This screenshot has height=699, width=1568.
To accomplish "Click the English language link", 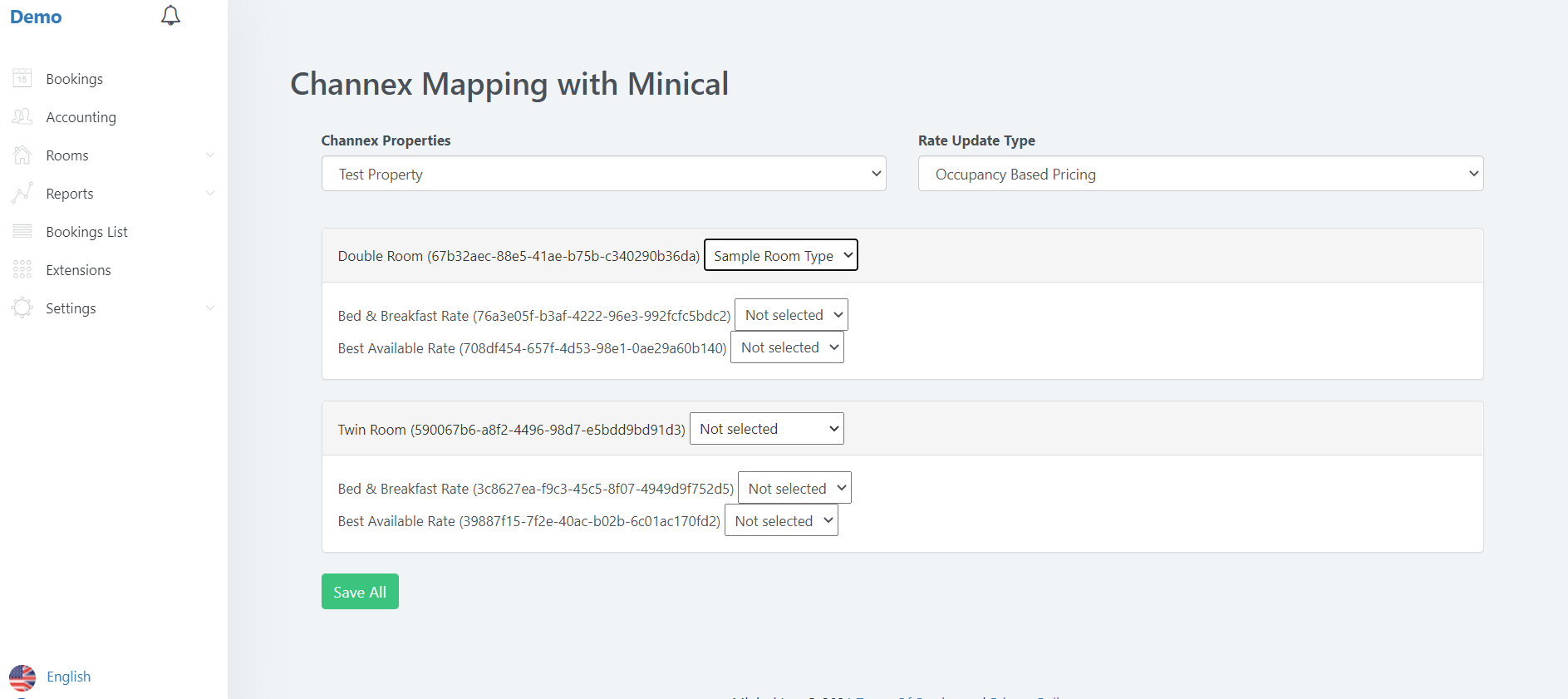I will (x=68, y=677).
